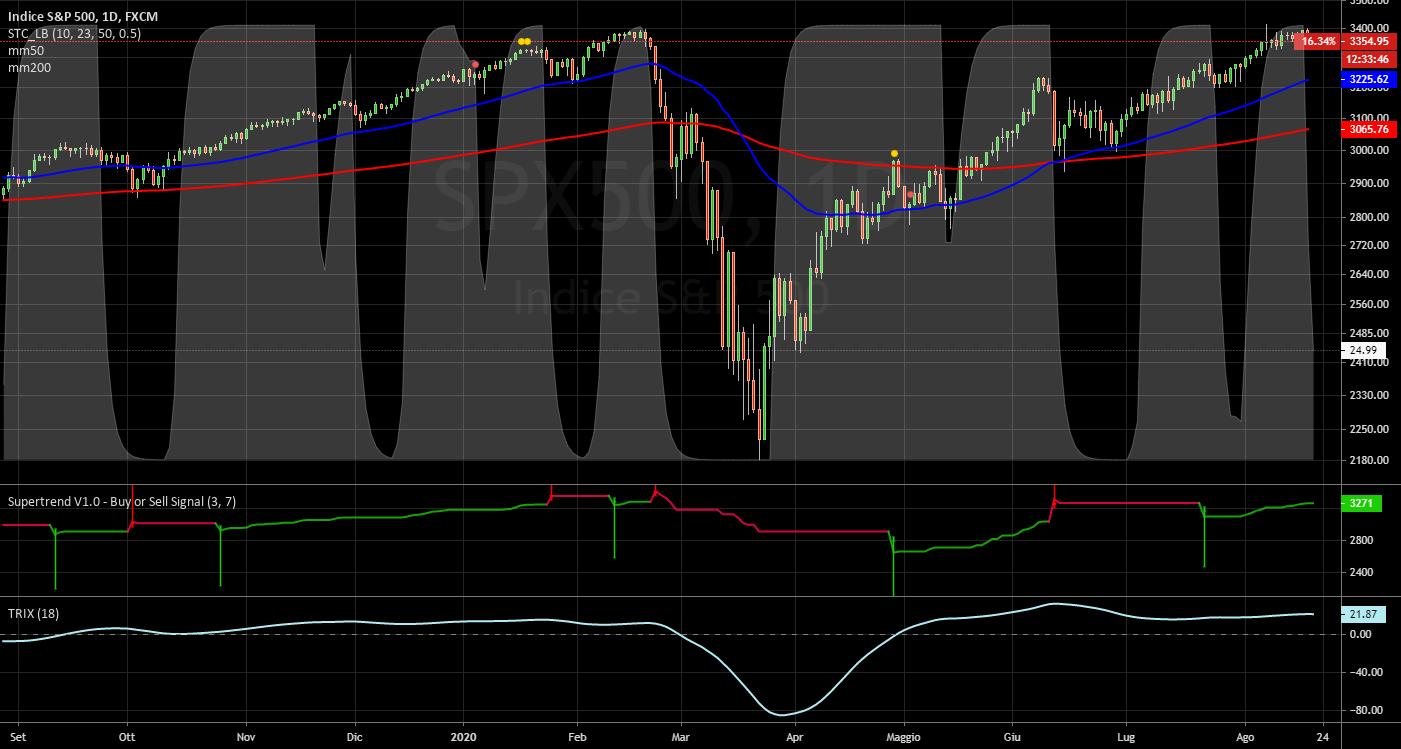Click the 2640.00 price scale level
Viewport: 1401px width, 749px height.
click(1369, 274)
